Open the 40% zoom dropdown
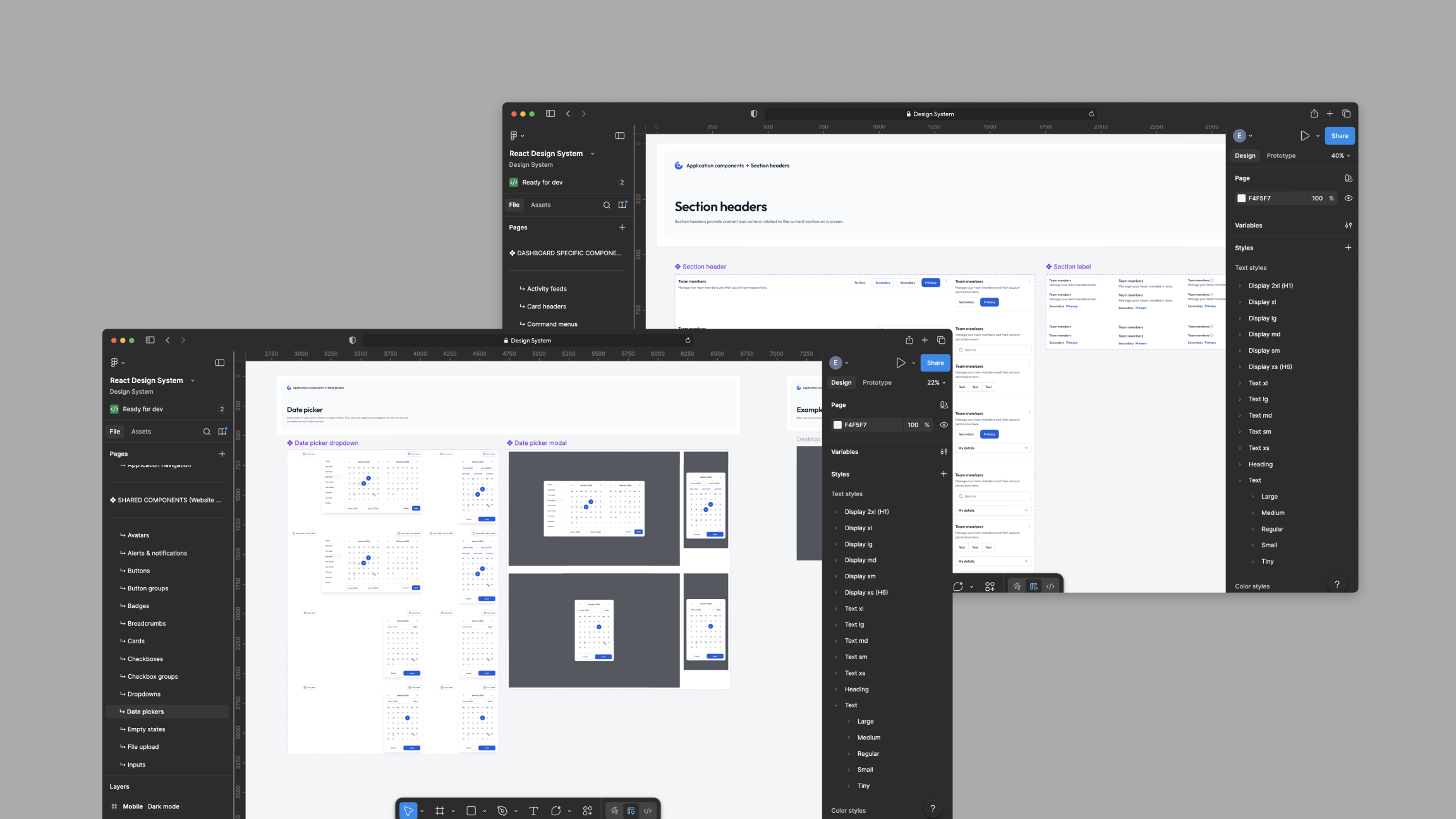This screenshot has height=819, width=1456. pos(1340,155)
